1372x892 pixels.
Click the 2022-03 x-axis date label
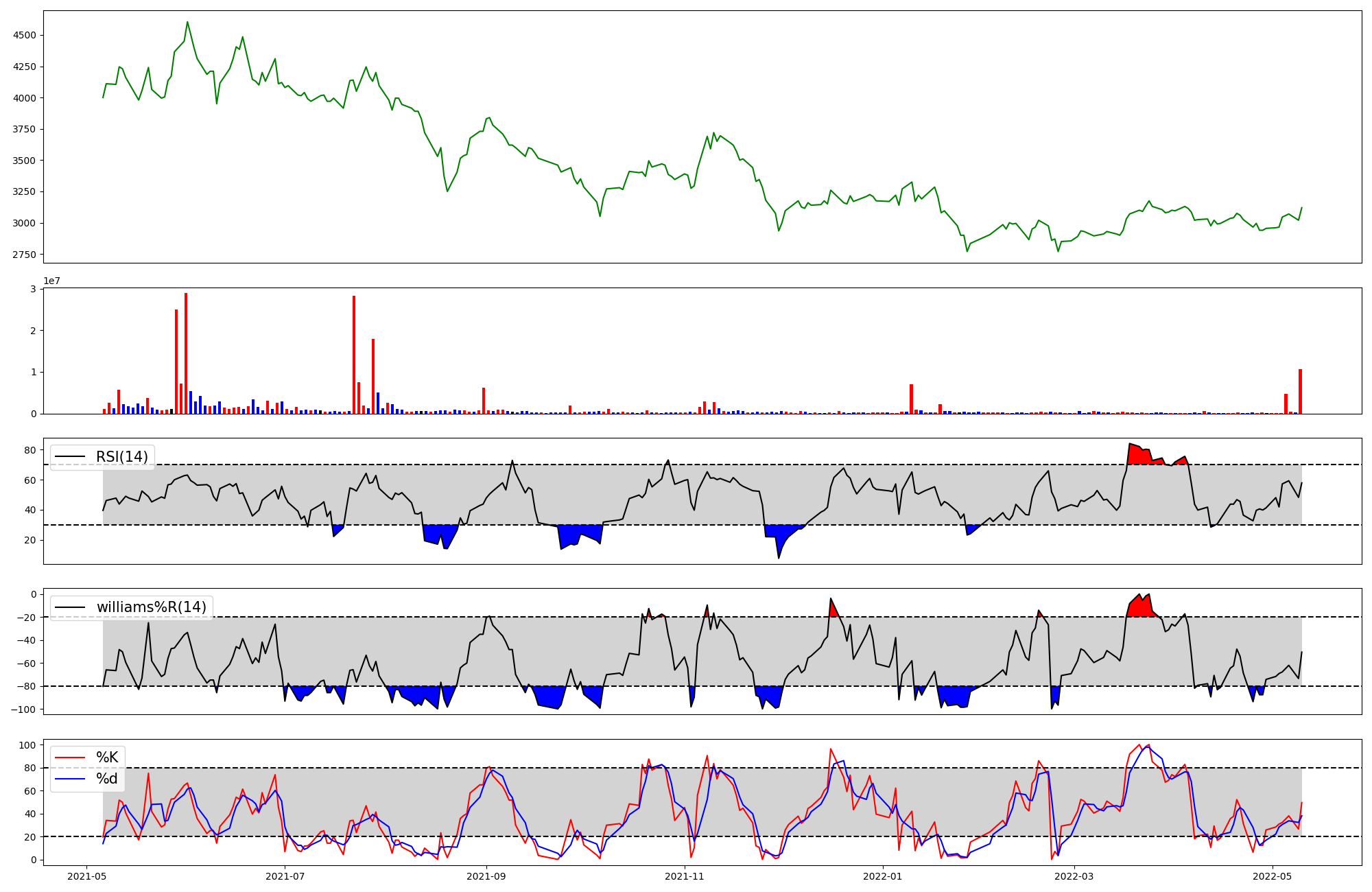click(1074, 876)
